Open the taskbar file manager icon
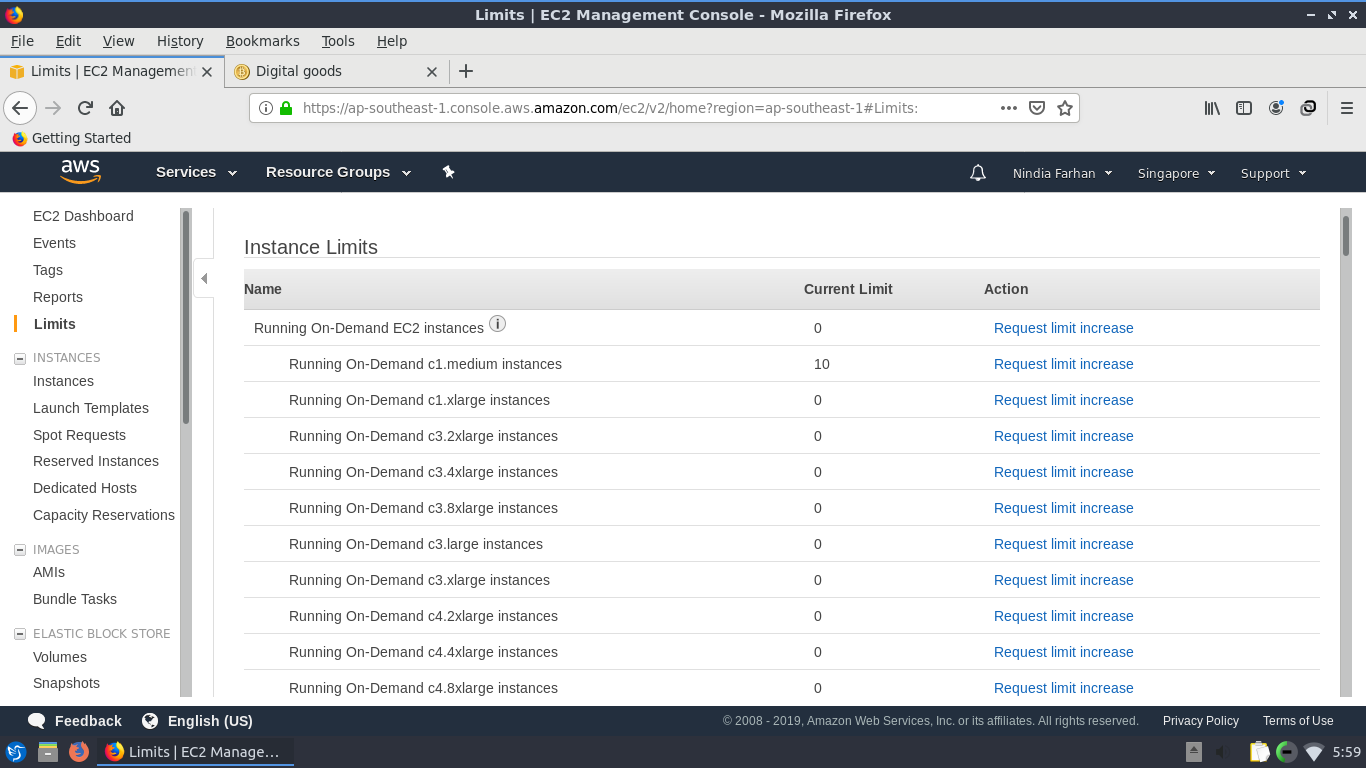 [x=47, y=752]
